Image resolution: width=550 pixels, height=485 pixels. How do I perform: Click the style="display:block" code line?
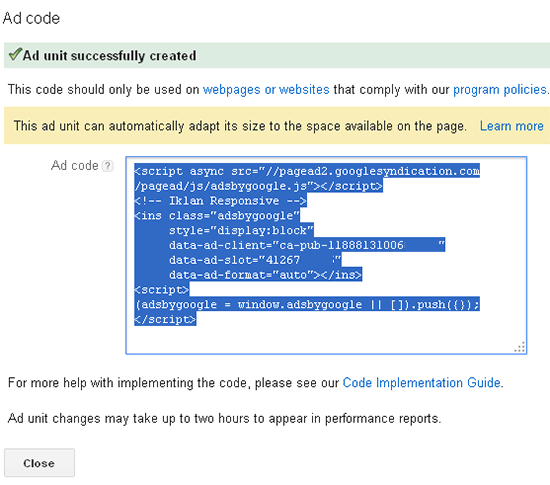click(241, 230)
